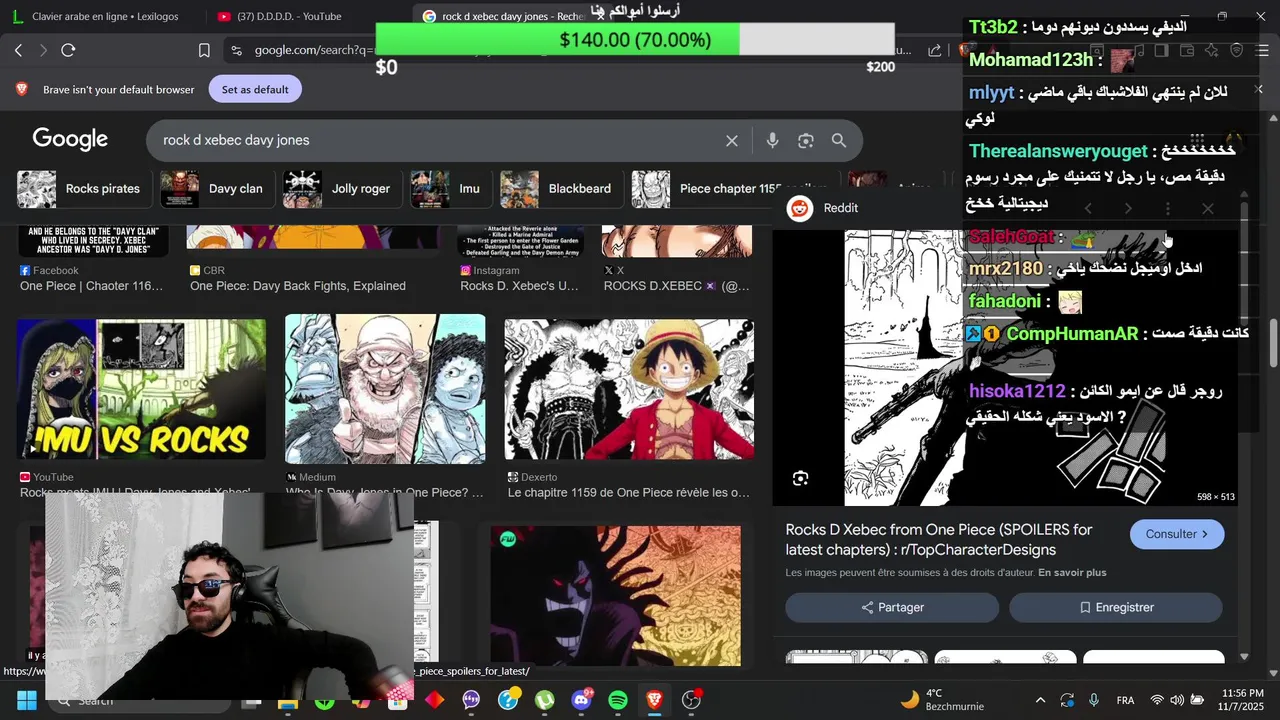Click the browser forward arrow
Viewport: 1280px width, 720px height.
point(44,50)
